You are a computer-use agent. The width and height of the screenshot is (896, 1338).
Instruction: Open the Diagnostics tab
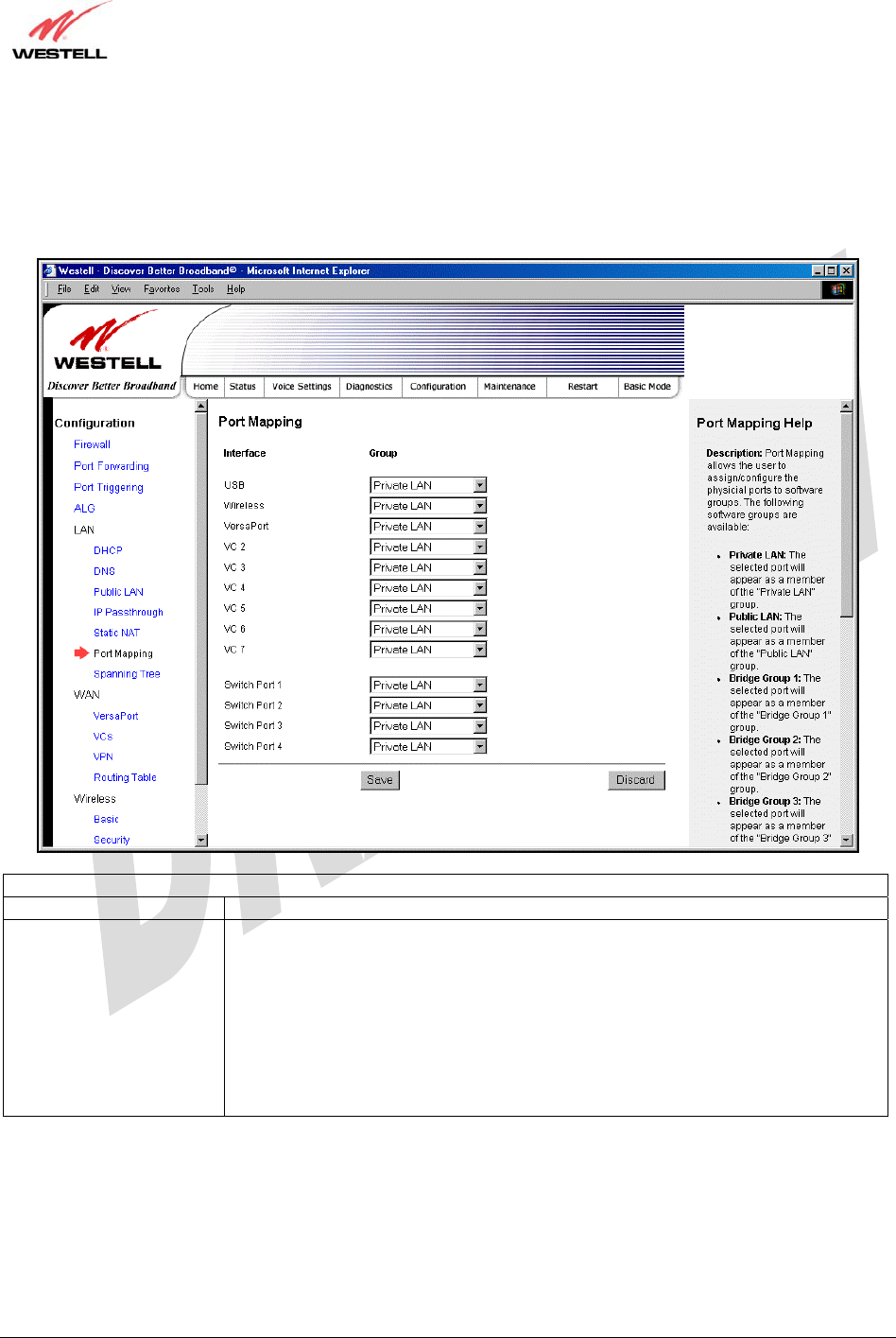click(x=370, y=387)
